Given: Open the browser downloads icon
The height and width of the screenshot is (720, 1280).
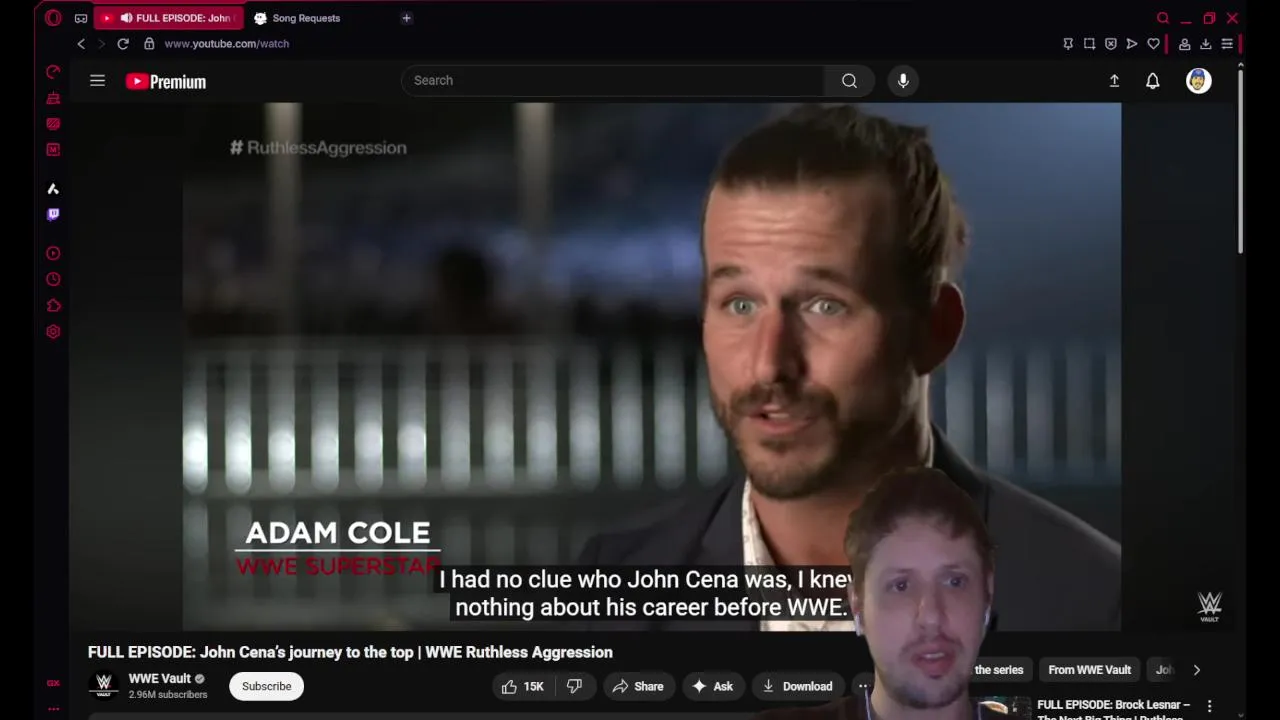Looking at the screenshot, I should tap(1205, 44).
